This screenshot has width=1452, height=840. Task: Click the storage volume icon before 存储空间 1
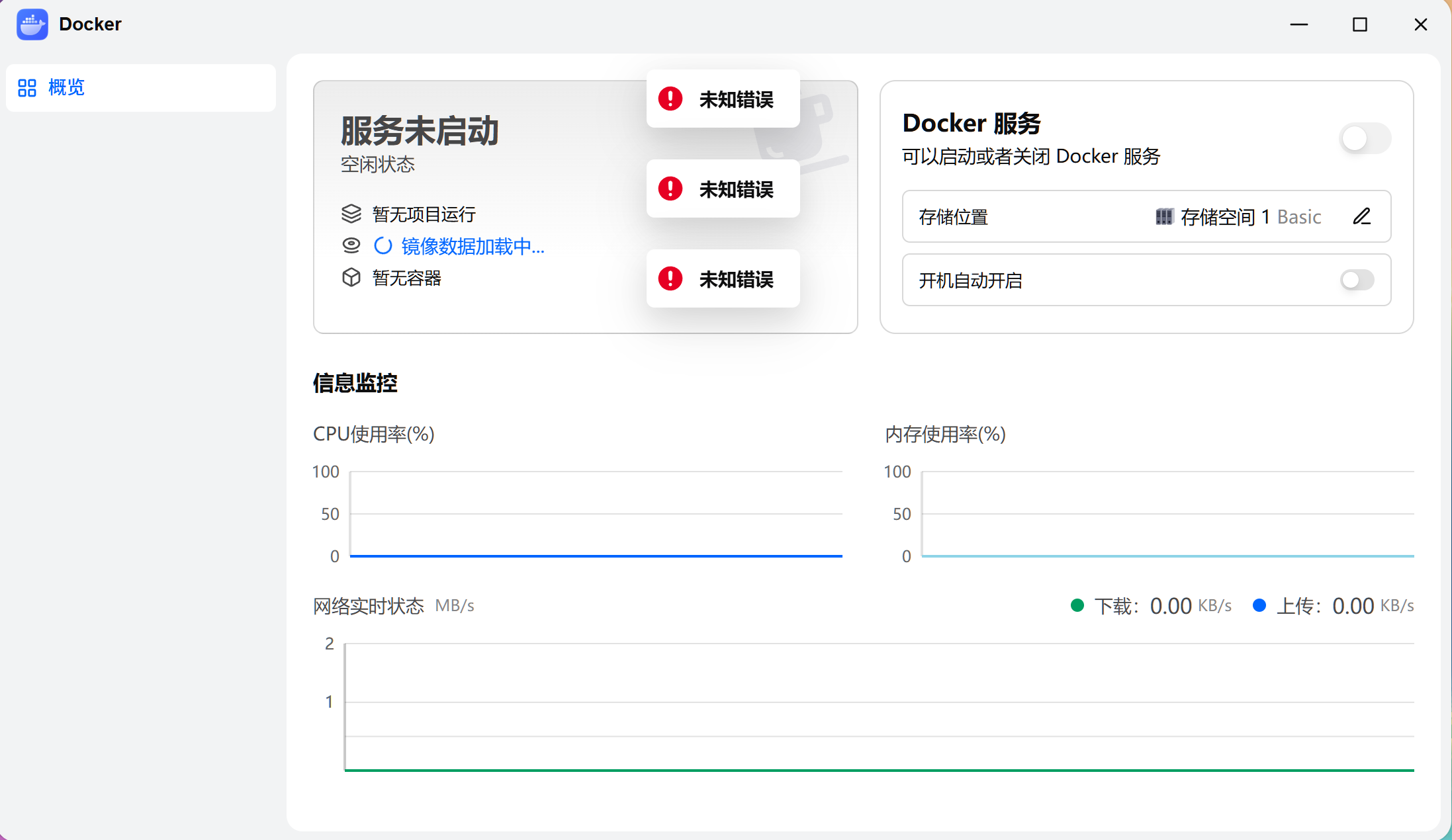coord(1164,216)
